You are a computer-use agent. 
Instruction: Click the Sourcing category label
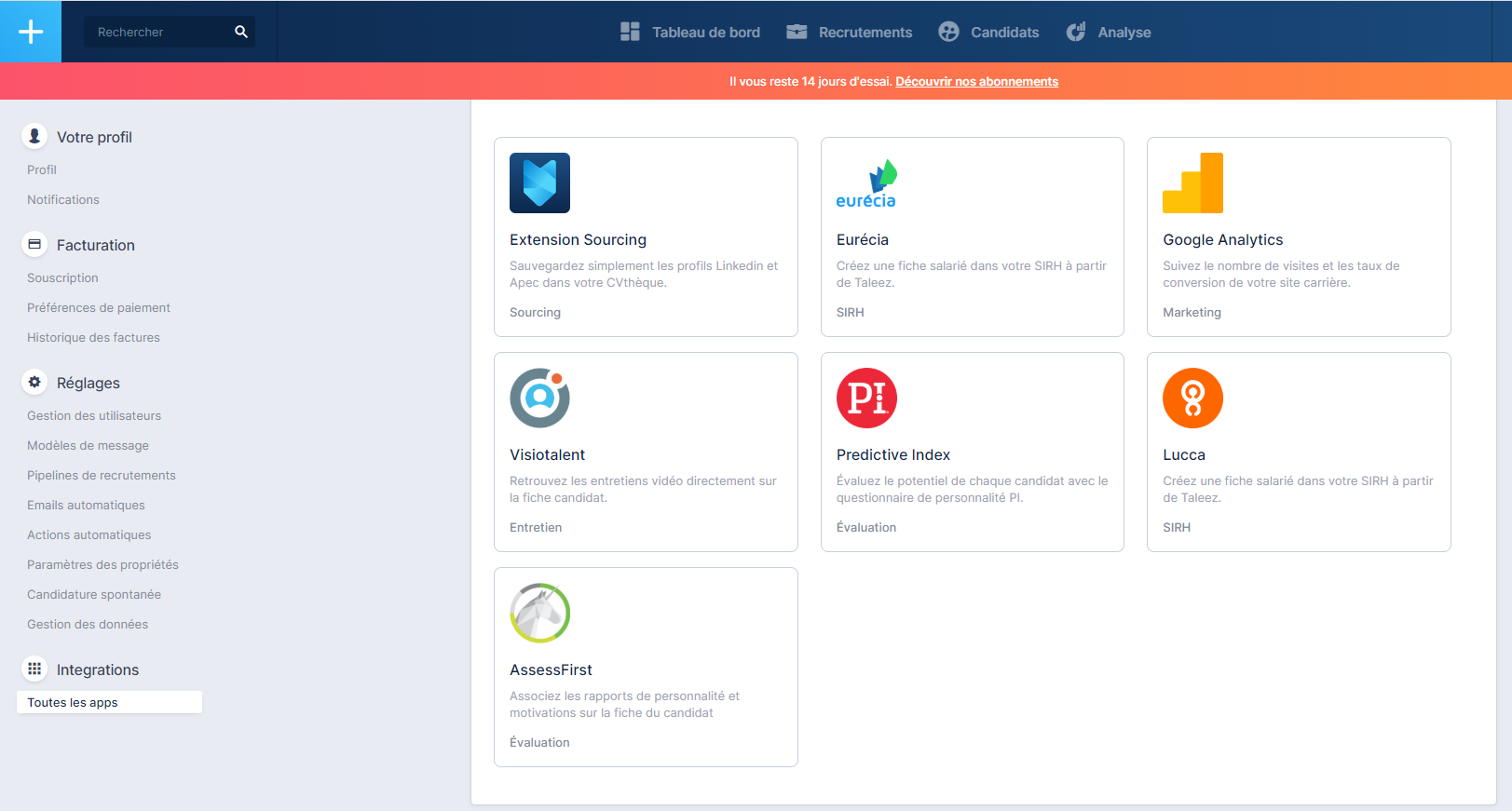[x=535, y=312]
